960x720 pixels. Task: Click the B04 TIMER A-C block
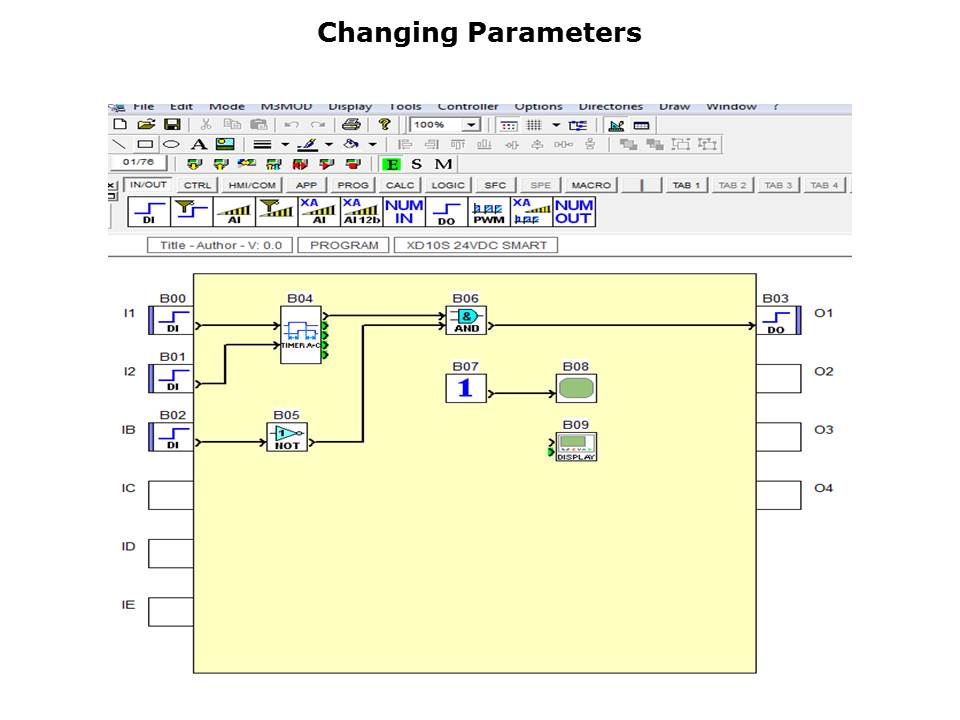pyautogui.click(x=301, y=335)
